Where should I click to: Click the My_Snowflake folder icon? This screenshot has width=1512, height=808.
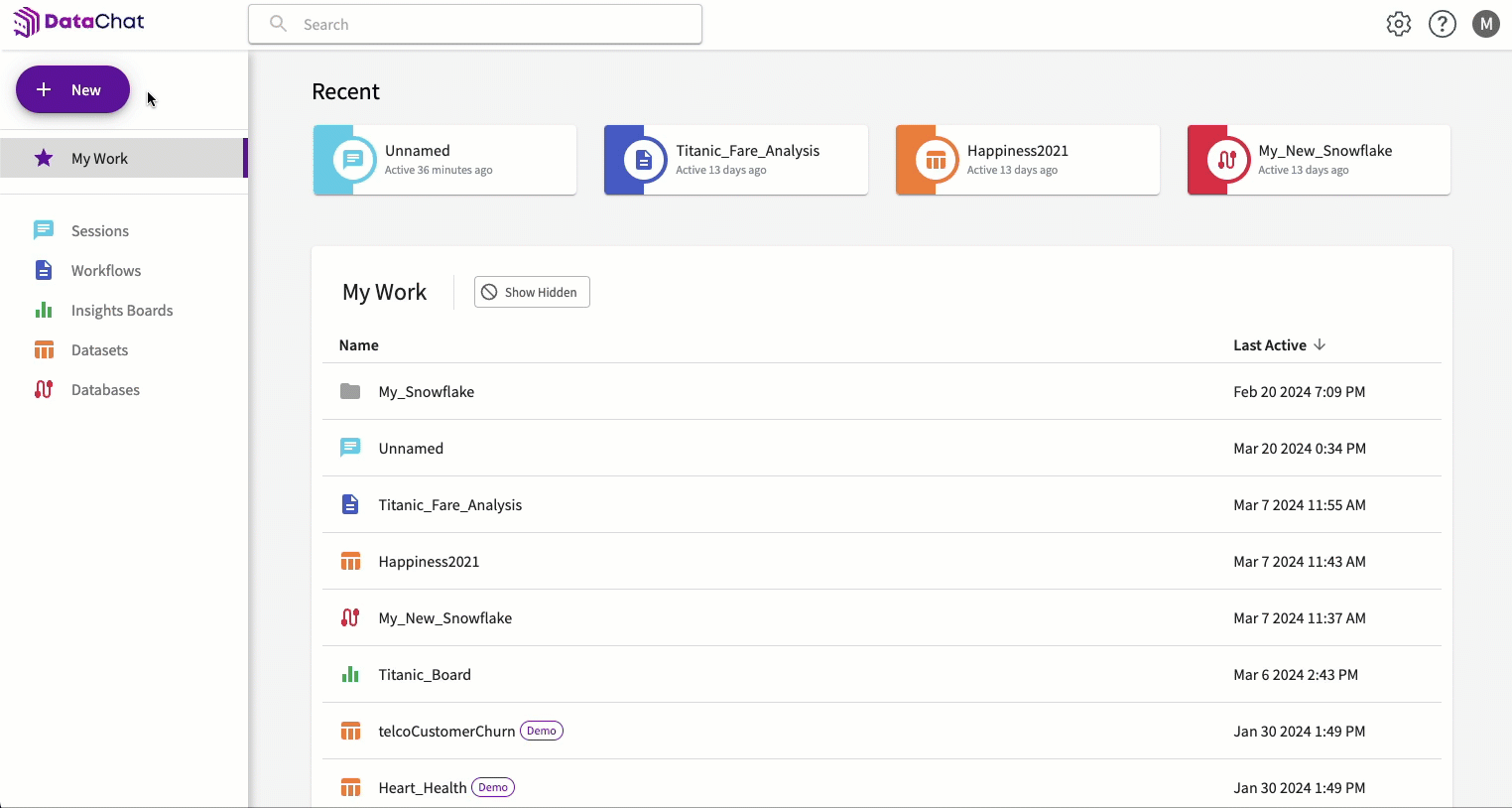(x=350, y=391)
